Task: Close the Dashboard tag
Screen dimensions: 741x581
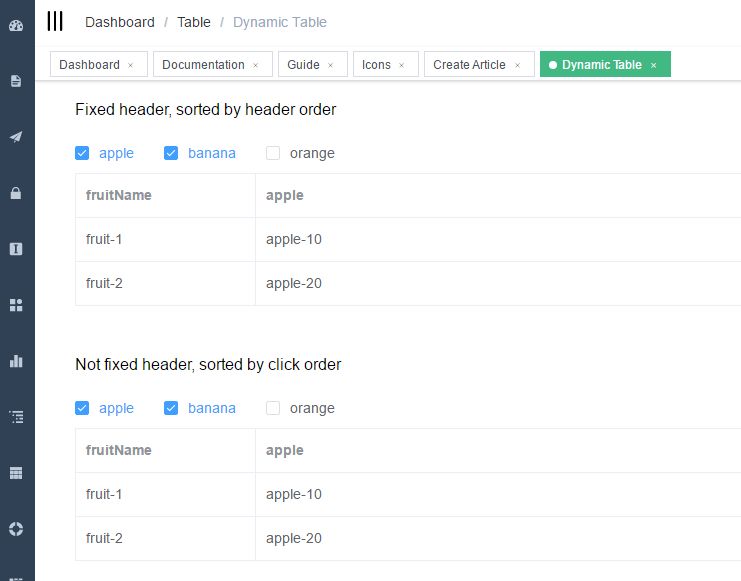Action: pyautogui.click(x=130, y=65)
